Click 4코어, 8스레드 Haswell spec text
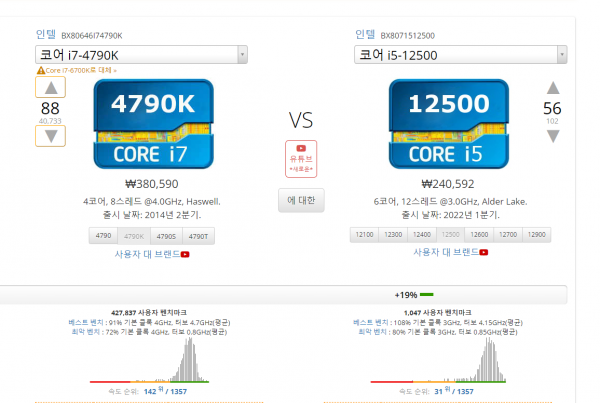600x403 pixels. (152, 202)
